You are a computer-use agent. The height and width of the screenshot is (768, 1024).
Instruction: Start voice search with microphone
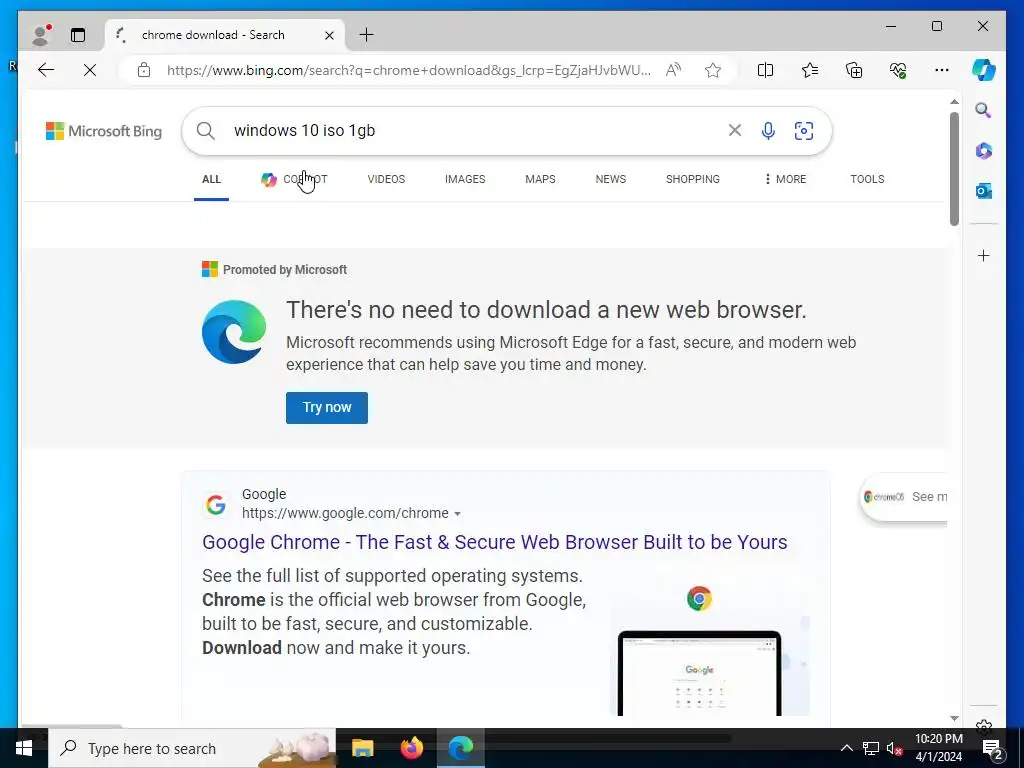point(769,131)
